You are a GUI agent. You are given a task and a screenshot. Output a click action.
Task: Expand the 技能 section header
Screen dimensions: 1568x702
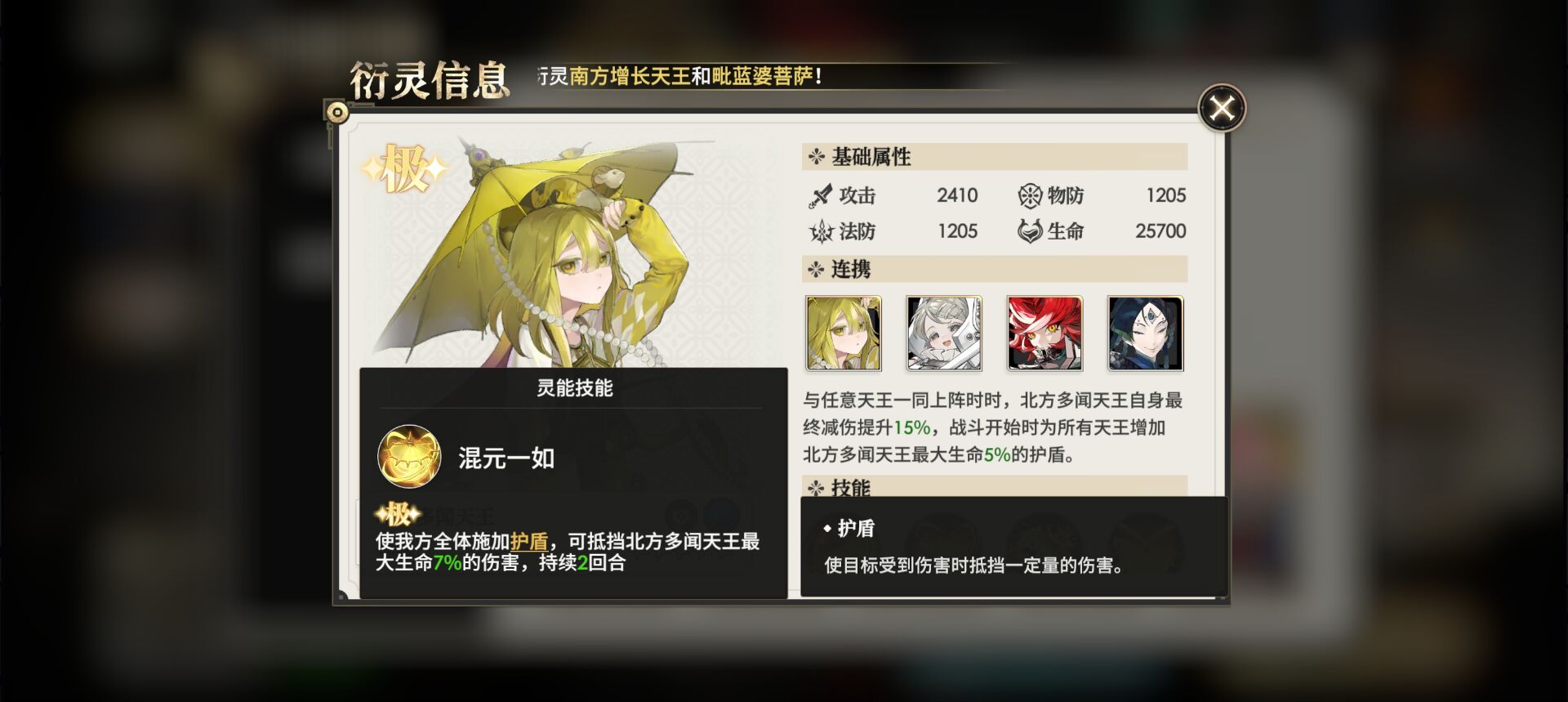tap(994, 487)
